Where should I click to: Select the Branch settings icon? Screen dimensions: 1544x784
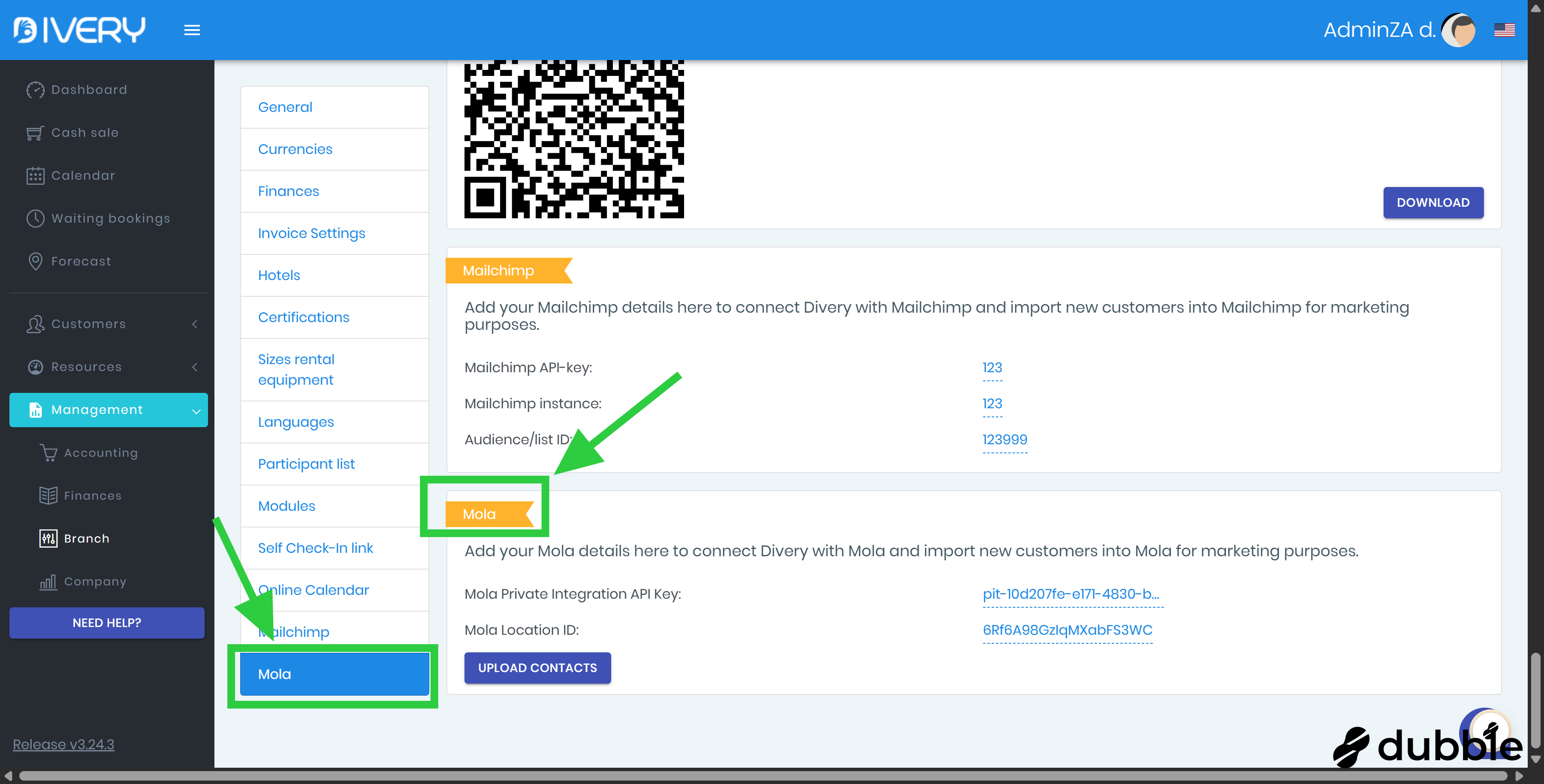coord(48,538)
